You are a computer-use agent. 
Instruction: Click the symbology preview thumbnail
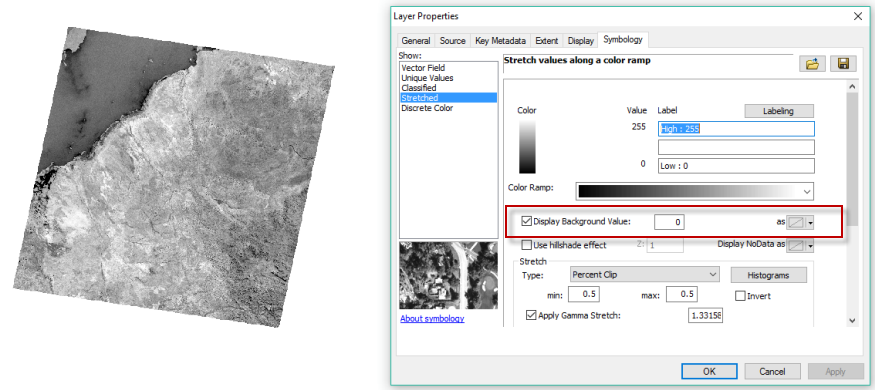tap(448, 275)
